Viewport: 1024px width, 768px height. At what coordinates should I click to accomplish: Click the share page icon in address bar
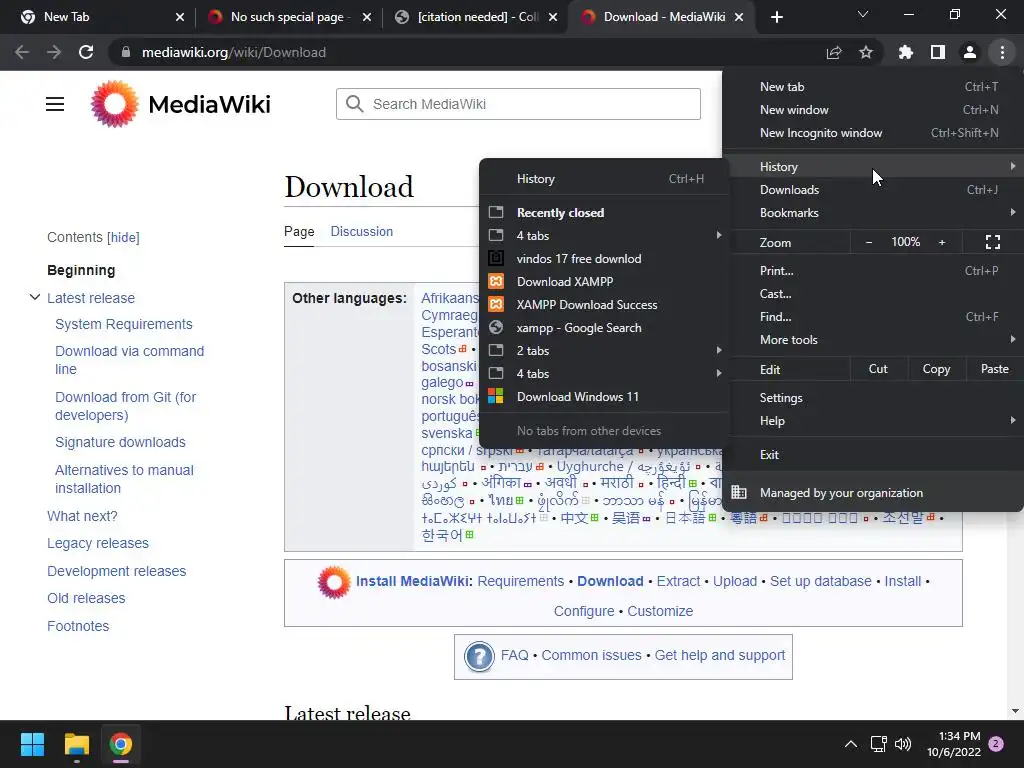(834, 52)
